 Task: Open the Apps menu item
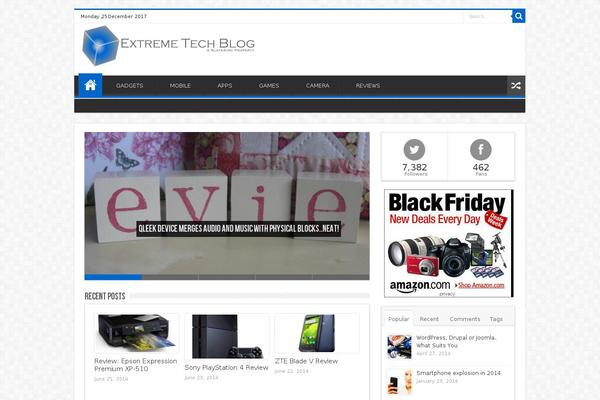pyautogui.click(x=225, y=86)
